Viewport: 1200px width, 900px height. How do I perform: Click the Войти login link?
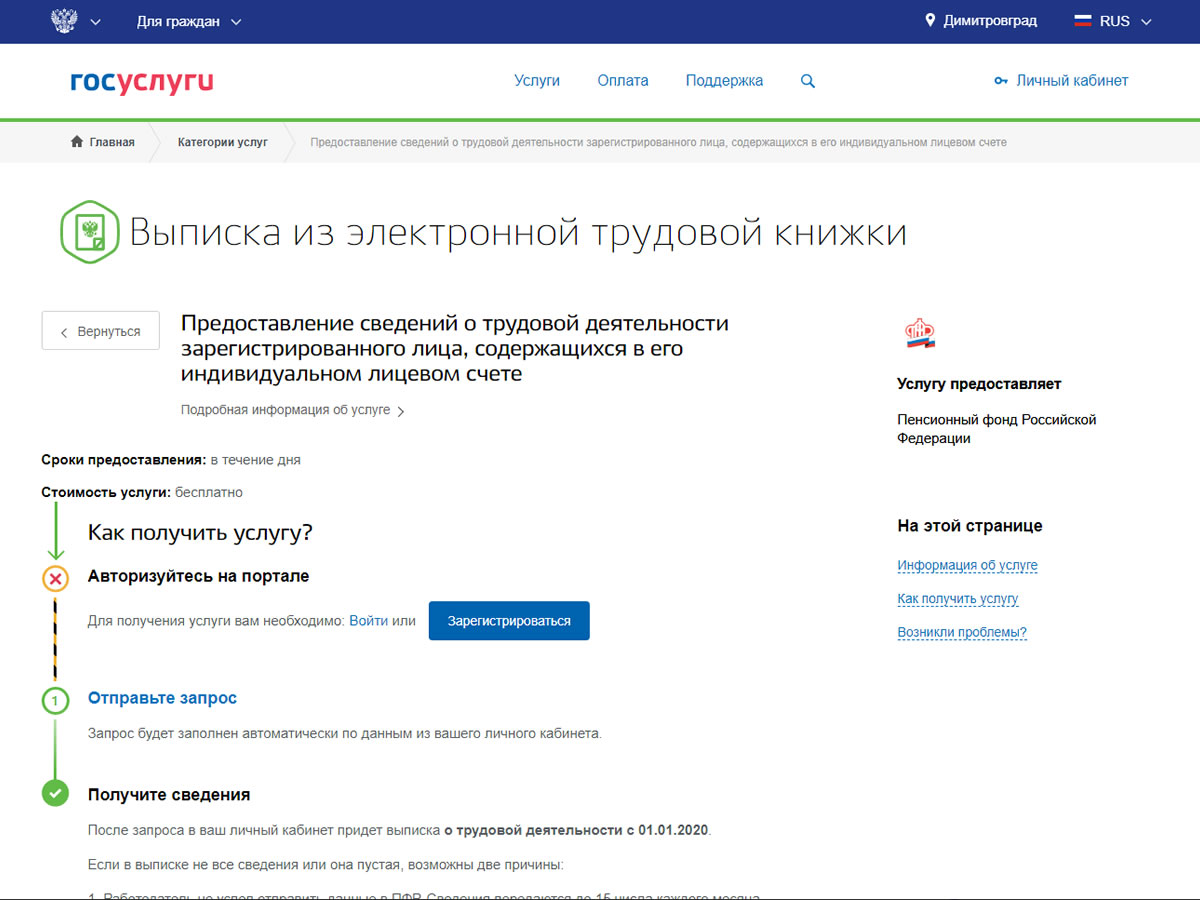[368, 621]
